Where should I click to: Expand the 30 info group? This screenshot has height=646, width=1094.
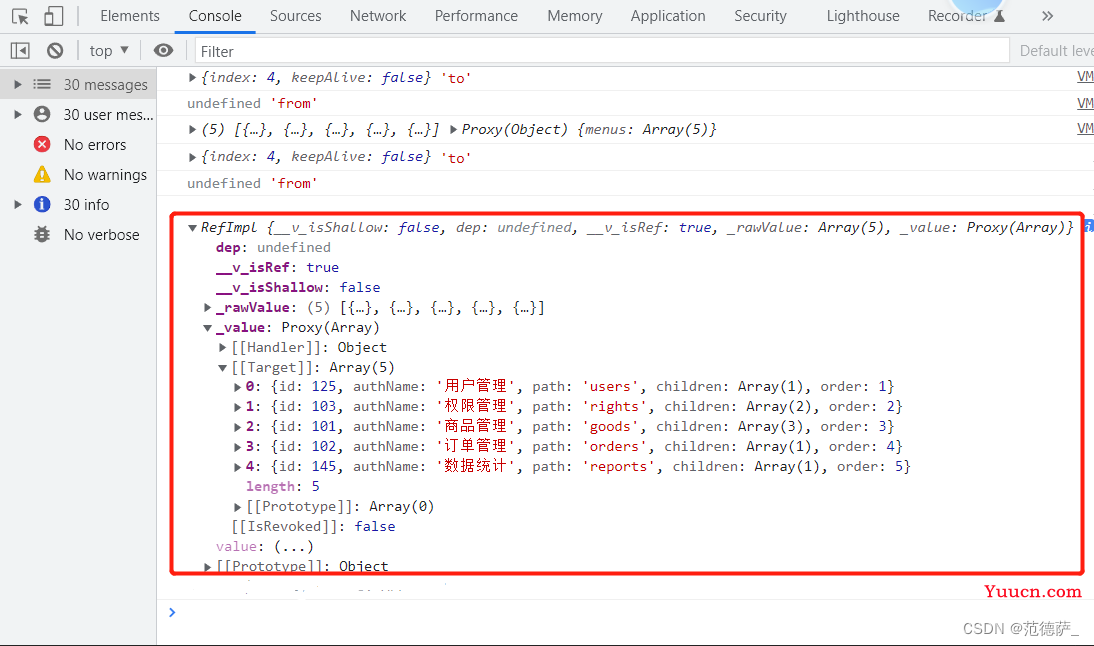pos(18,204)
